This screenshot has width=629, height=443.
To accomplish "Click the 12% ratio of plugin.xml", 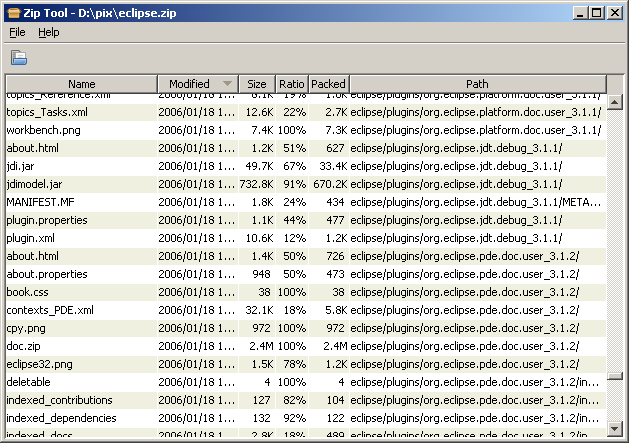I will coord(294,238).
